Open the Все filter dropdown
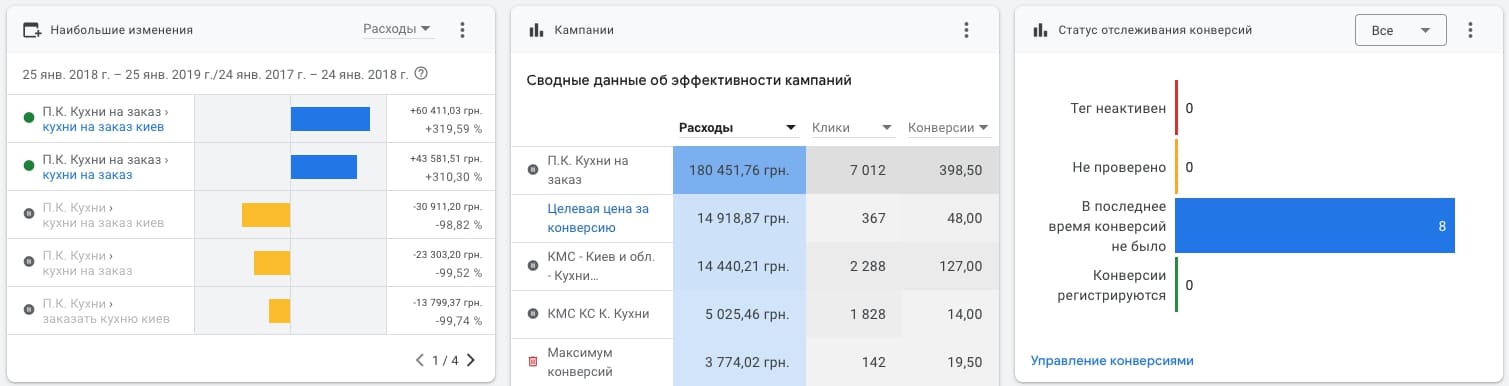Viewport: 1509px width, 386px height. coord(1400,30)
